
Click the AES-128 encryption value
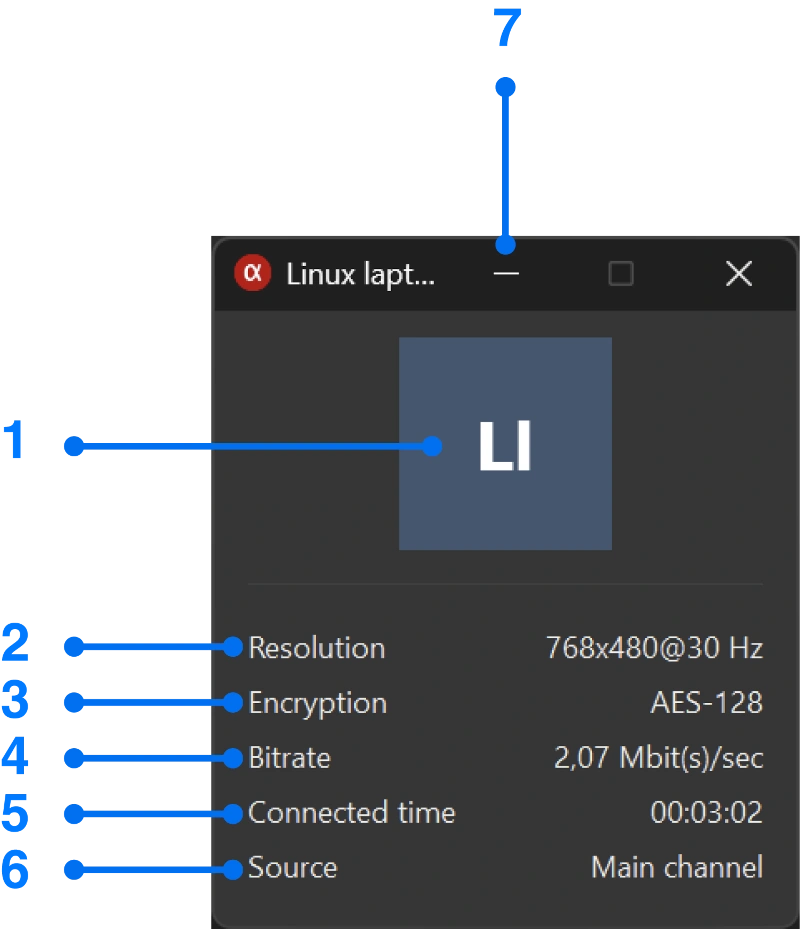(x=705, y=703)
